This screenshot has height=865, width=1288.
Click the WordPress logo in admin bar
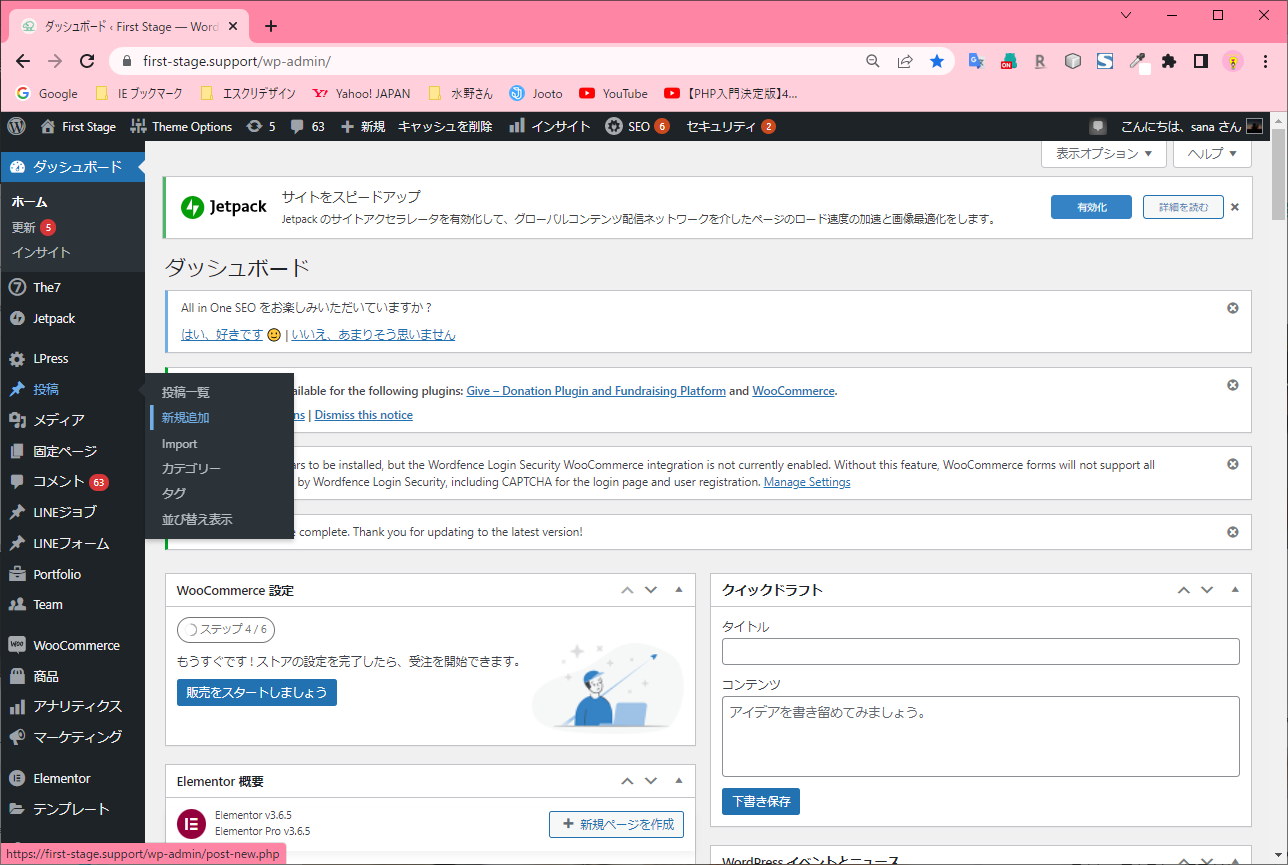pyautogui.click(x=16, y=127)
